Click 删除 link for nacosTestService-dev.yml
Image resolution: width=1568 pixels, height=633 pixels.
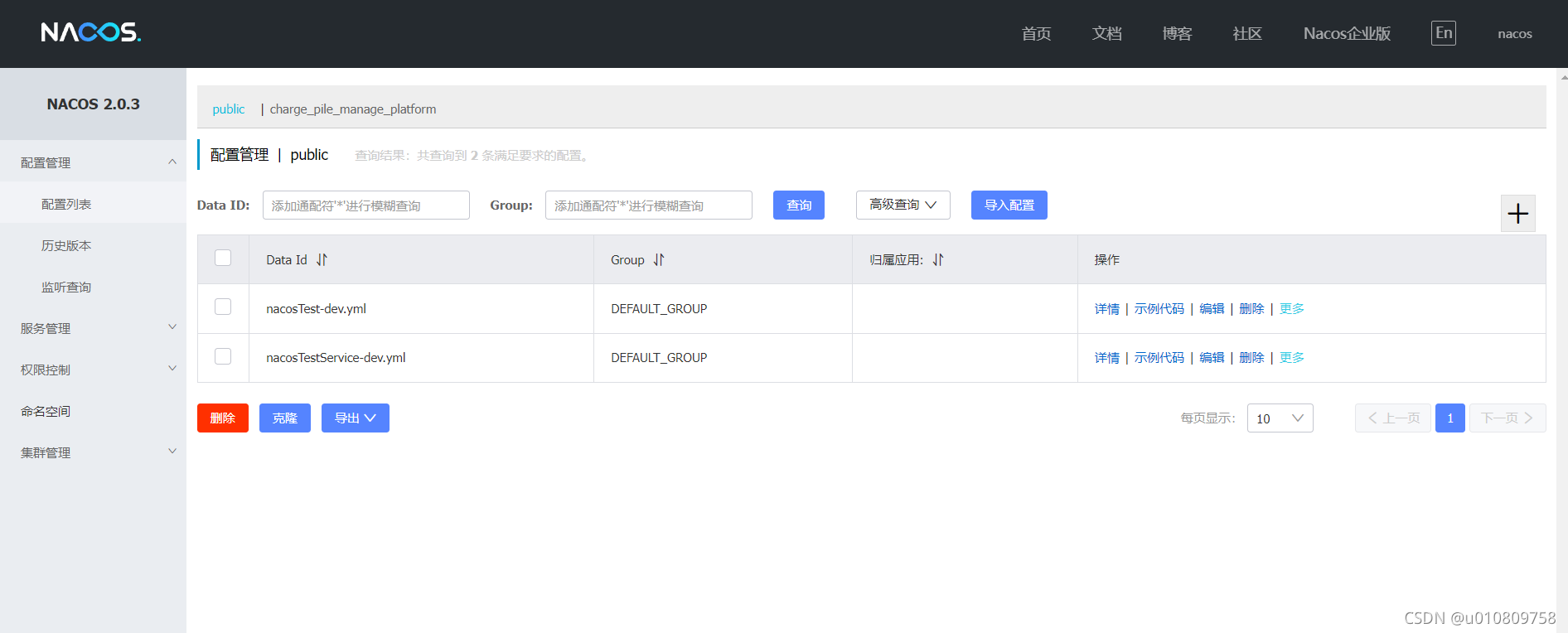[x=1251, y=357]
